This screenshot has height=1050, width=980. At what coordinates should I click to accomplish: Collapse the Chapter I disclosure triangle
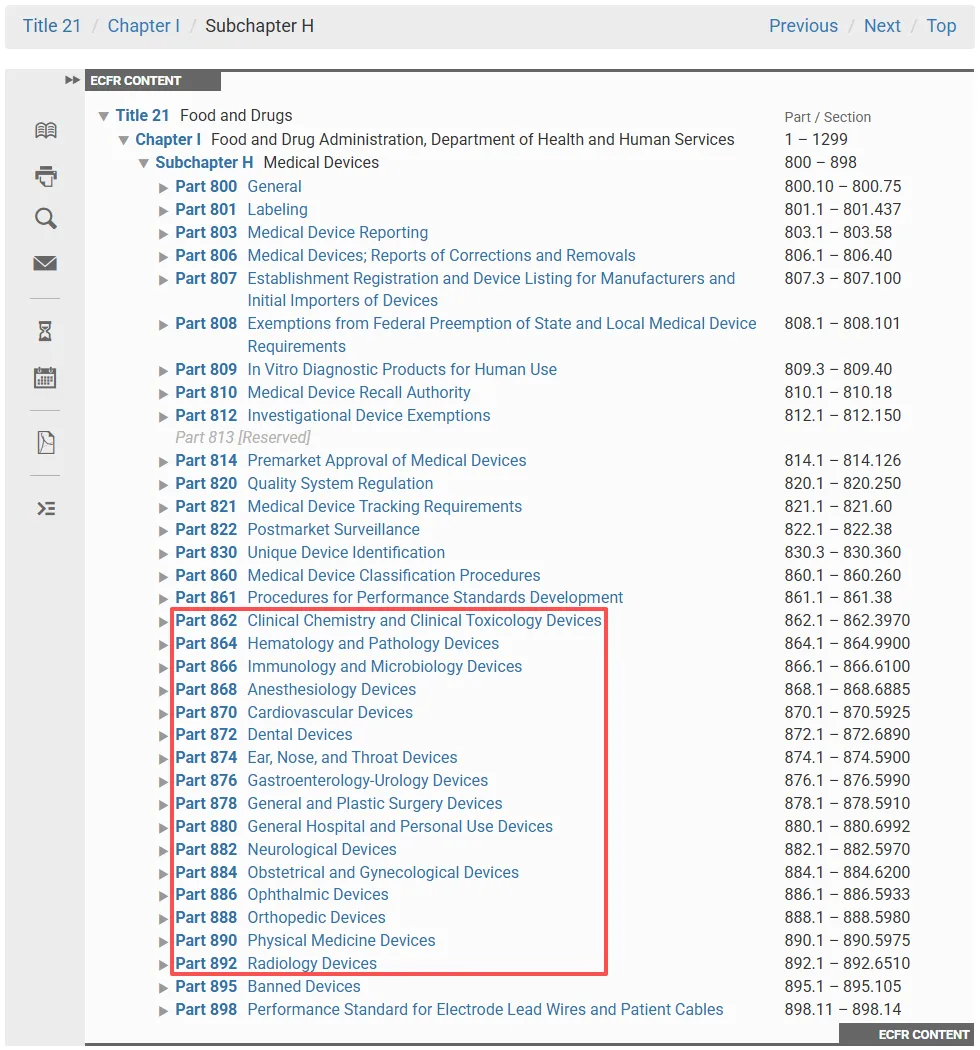coord(123,141)
